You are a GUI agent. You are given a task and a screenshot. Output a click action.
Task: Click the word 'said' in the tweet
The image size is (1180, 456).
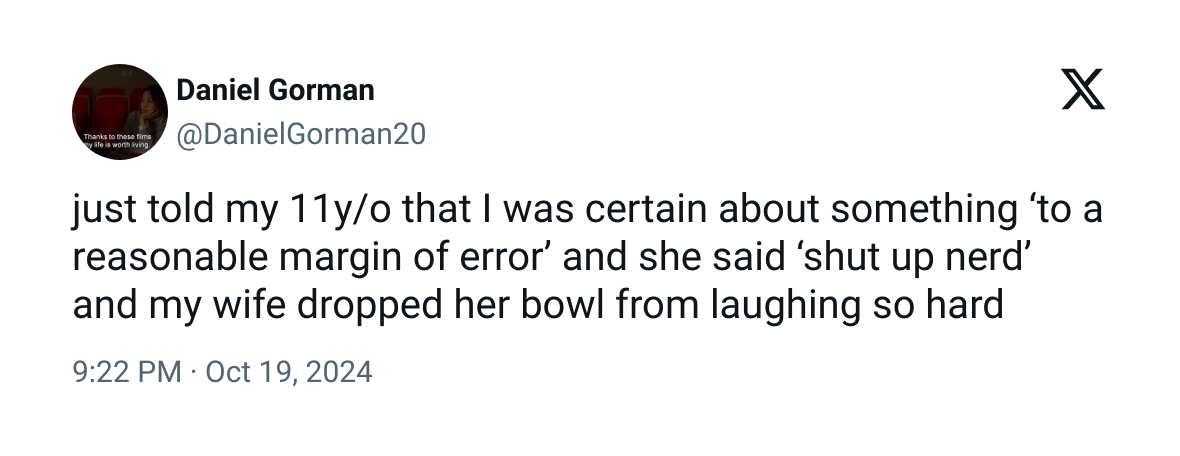(763, 258)
